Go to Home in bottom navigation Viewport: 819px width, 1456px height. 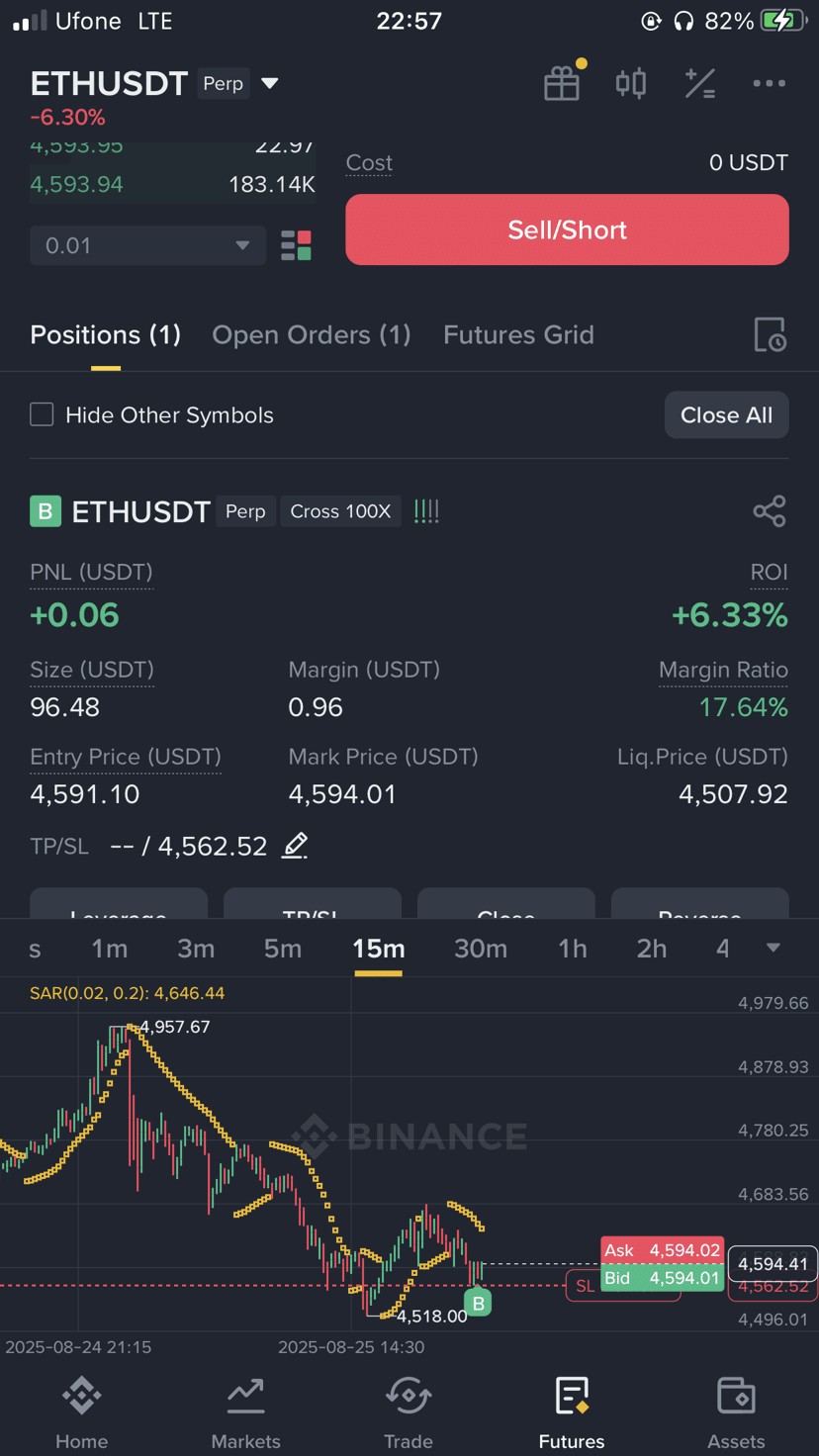pyautogui.click(x=82, y=1411)
